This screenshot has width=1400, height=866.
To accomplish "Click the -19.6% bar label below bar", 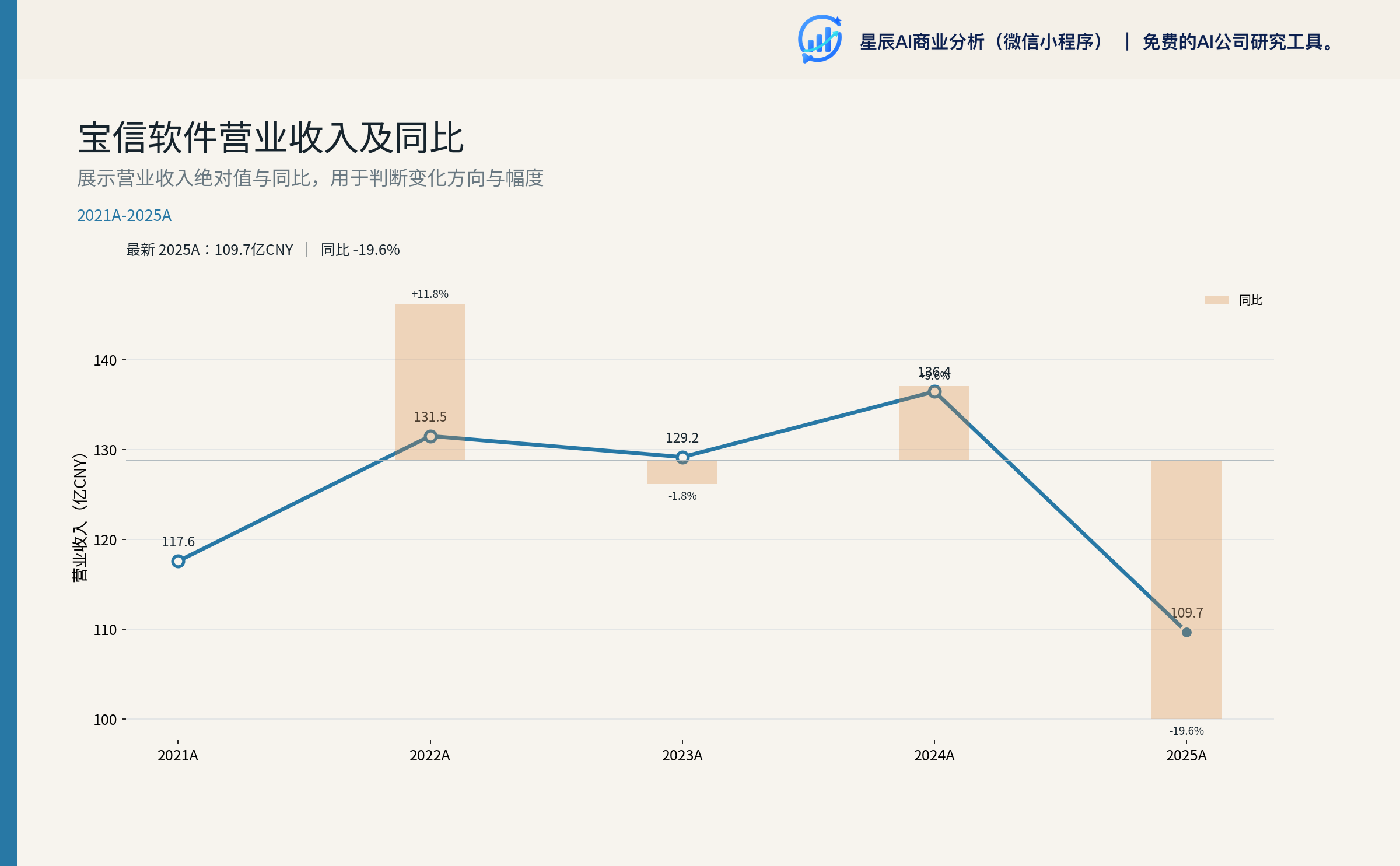I will point(1186,731).
